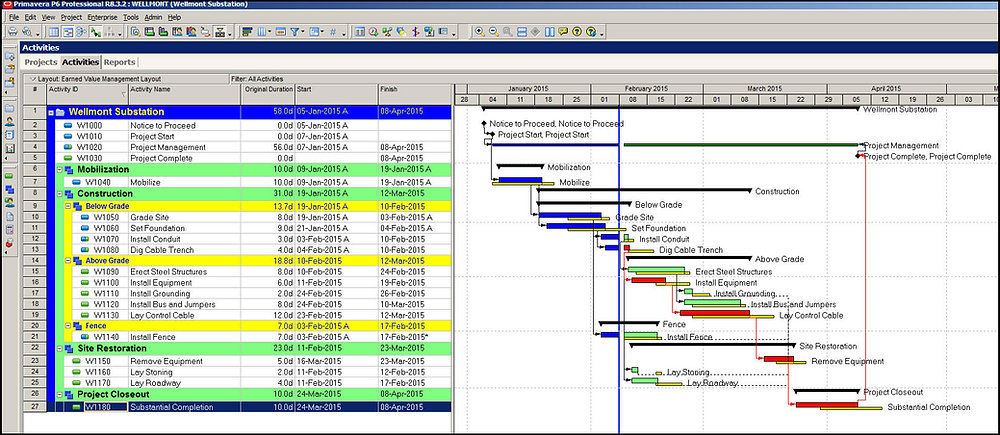Image resolution: width=1000 pixels, height=435 pixels.
Task: Open the View menu
Action: coord(48,17)
